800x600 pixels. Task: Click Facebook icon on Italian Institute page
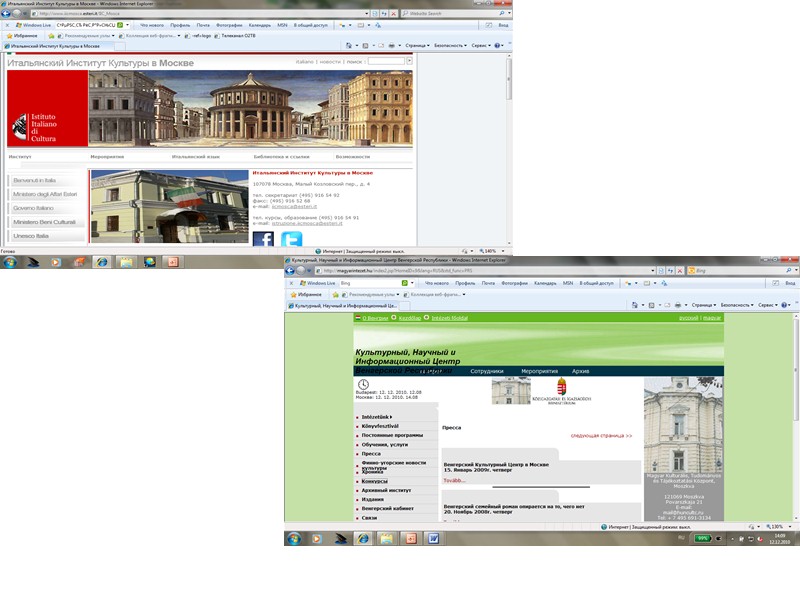[x=263, y=239]
